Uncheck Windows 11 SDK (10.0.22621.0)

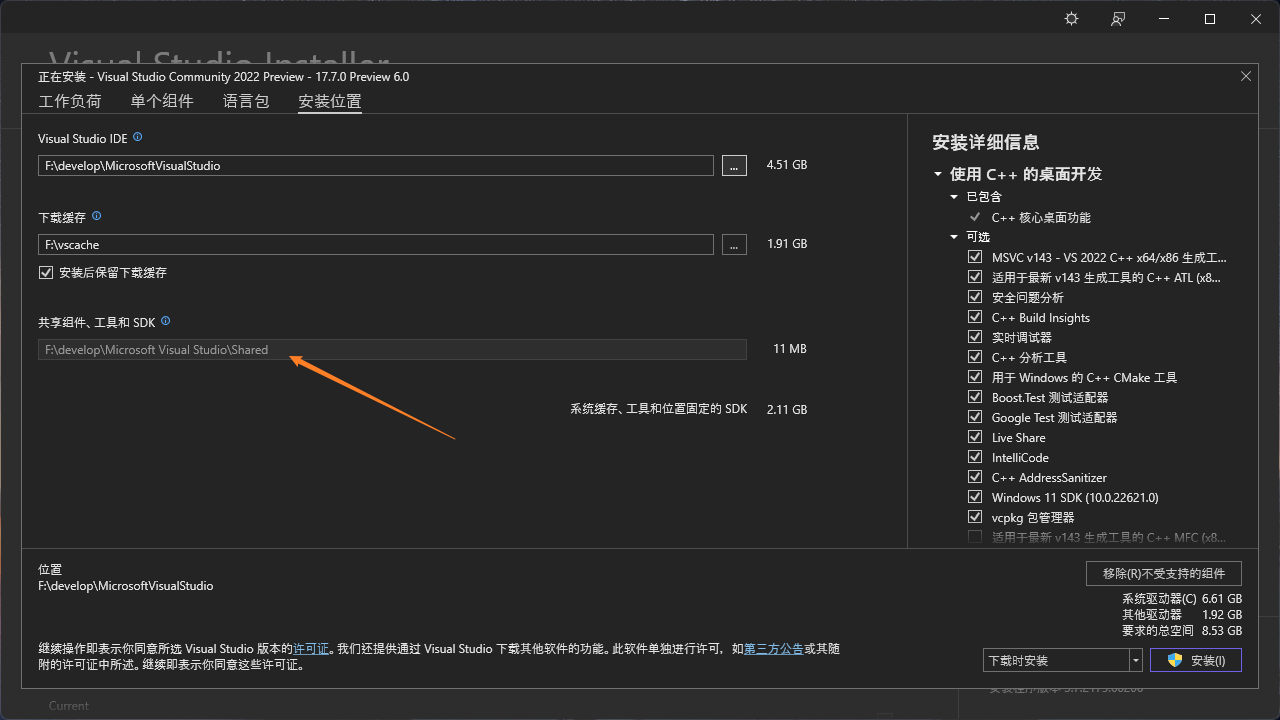point(975,497)
